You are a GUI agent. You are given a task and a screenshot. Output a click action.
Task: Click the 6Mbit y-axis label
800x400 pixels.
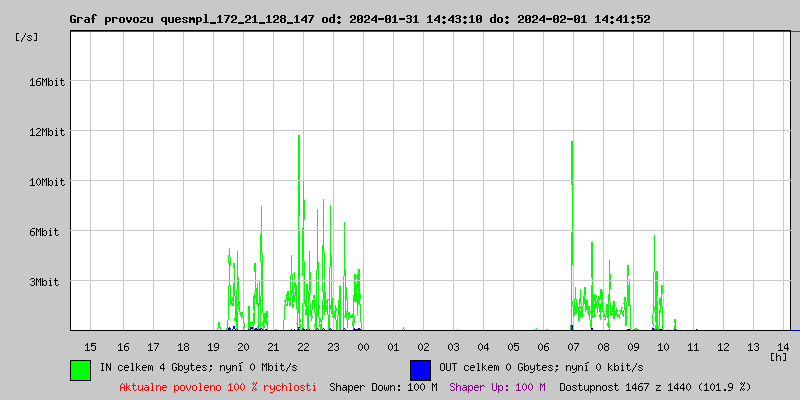[44, 232]
